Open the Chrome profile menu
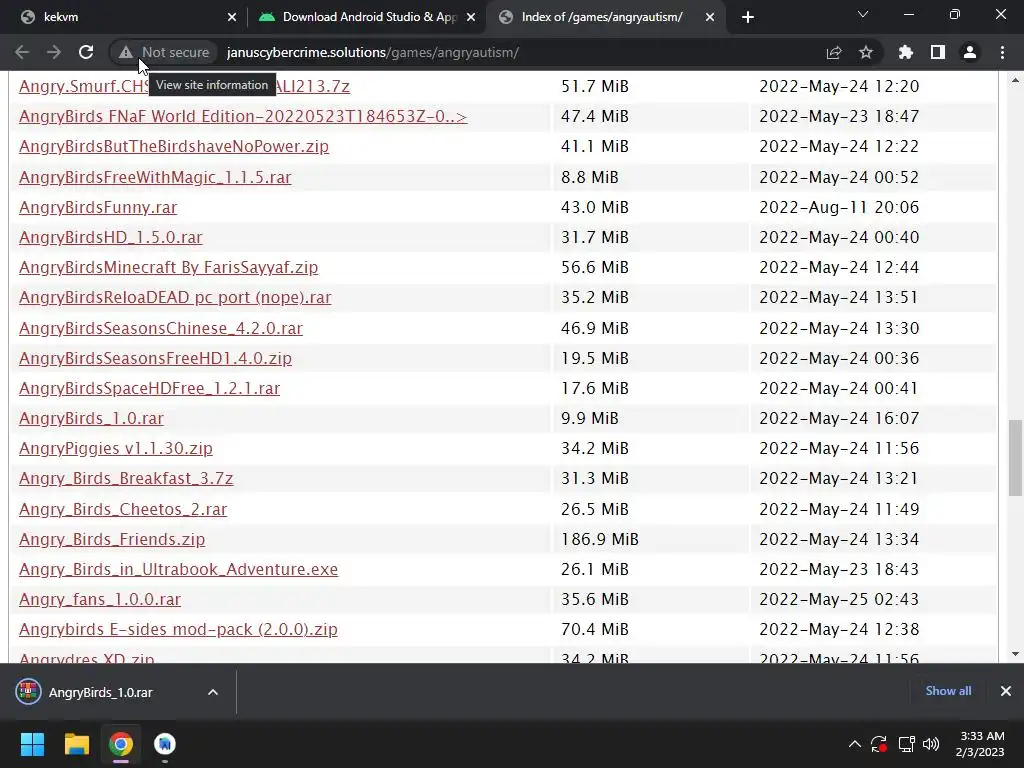Image resolution: width=1024 pixels, height=768 pixels. pyautogui.click(x=970, y=52)
